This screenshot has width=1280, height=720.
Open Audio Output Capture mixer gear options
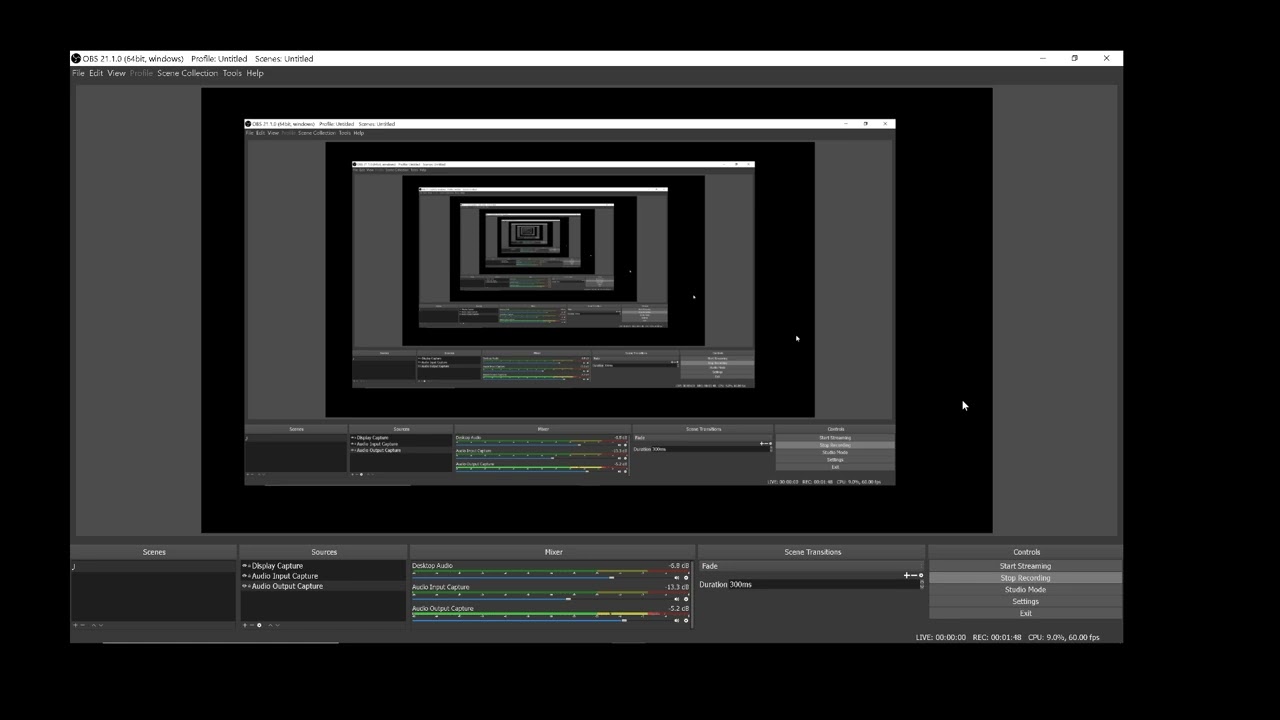click(686, 620)
